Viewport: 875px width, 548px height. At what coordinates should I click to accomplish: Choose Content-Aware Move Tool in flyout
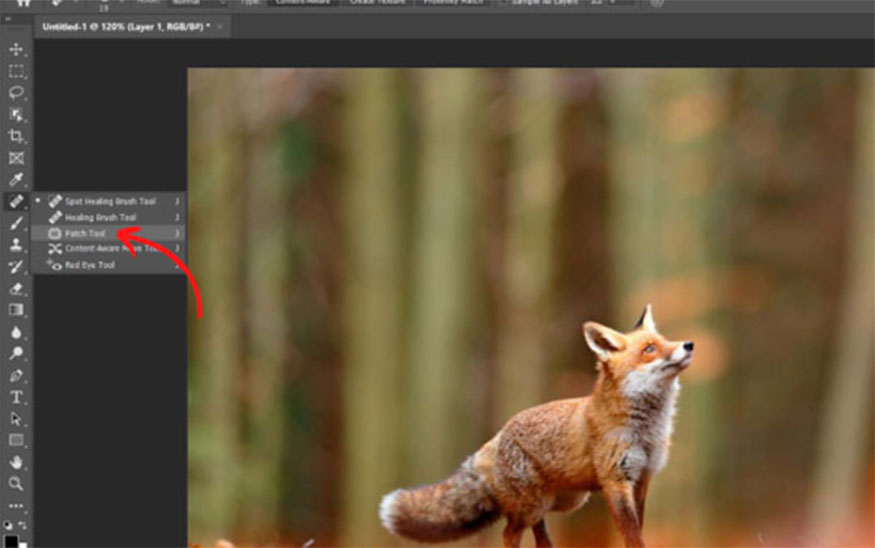point(109,249)
